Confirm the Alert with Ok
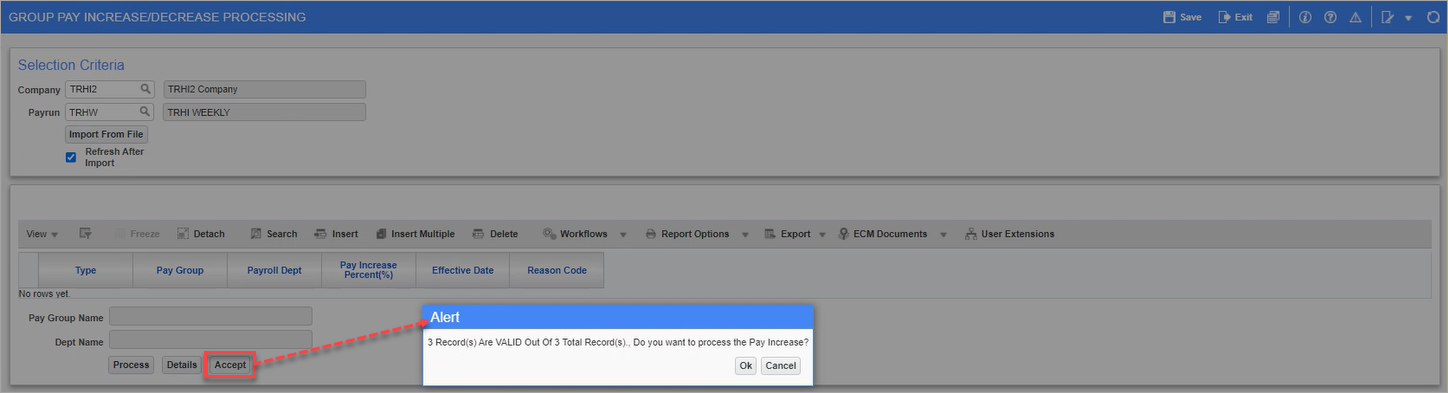 tap(745, 366)
